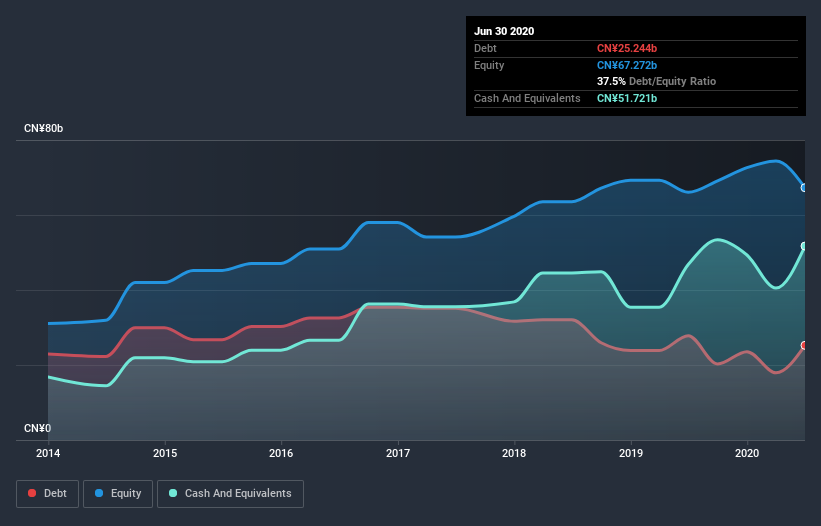Viewport: 821px width, 526px height.
Task: Select the blue Equity endpoint marker
Action: point(804,187)
